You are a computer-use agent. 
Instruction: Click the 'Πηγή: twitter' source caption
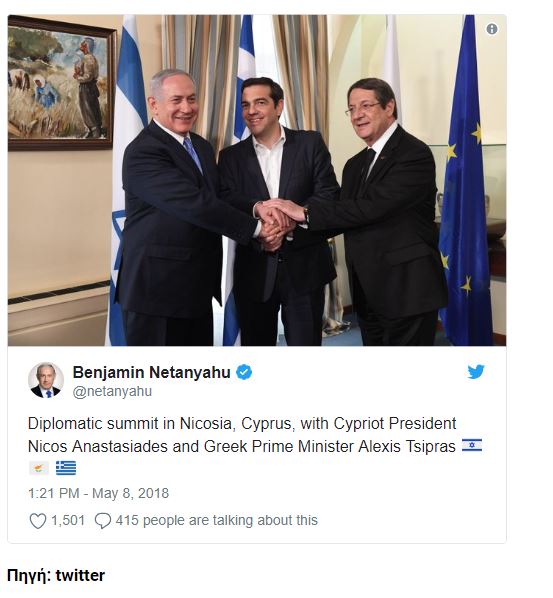pos(56,575)
